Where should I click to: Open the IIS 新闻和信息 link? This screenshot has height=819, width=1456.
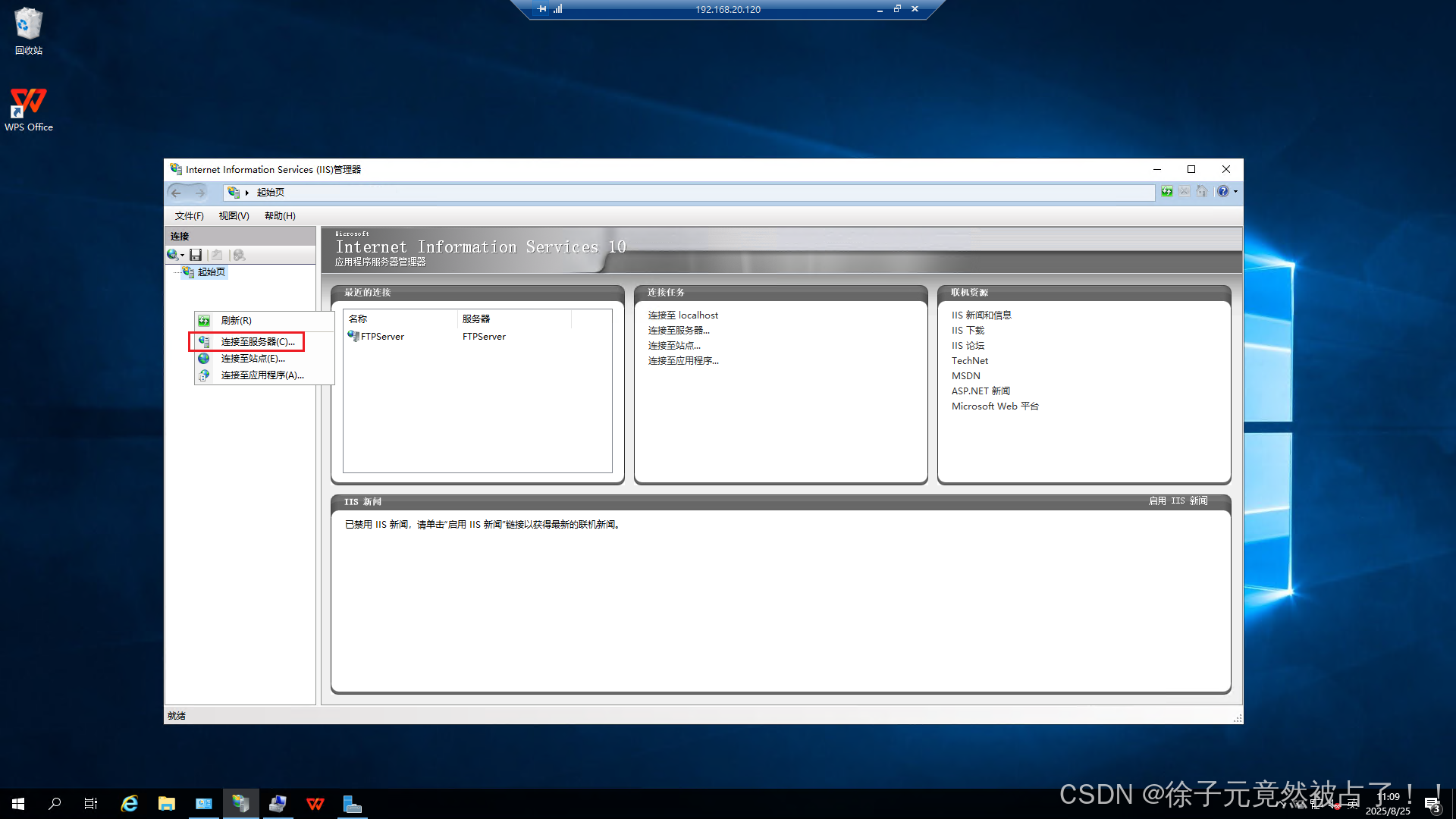[981, 315]
